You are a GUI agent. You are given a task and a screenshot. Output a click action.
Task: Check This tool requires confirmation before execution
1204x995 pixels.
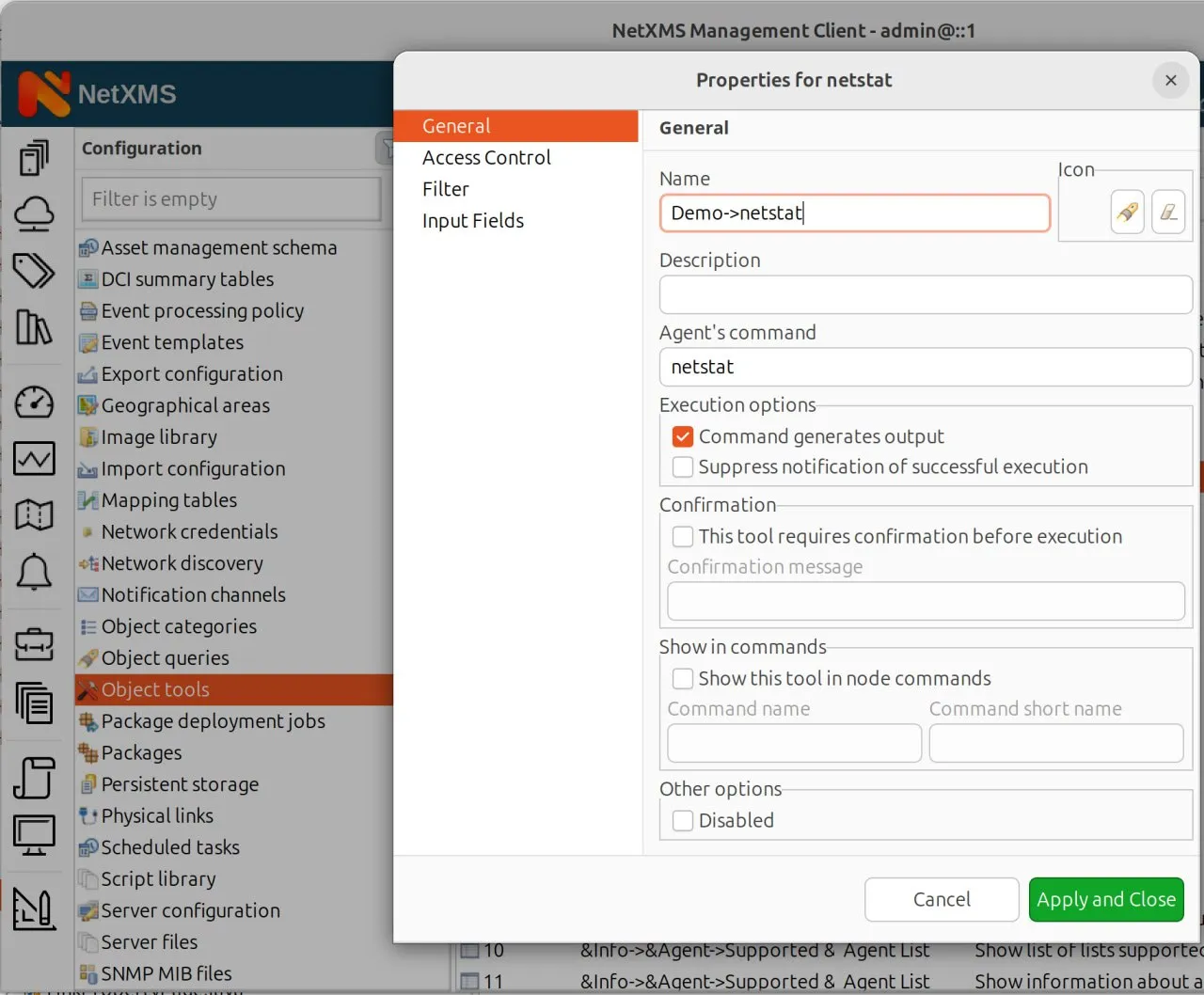click(682, 536)
